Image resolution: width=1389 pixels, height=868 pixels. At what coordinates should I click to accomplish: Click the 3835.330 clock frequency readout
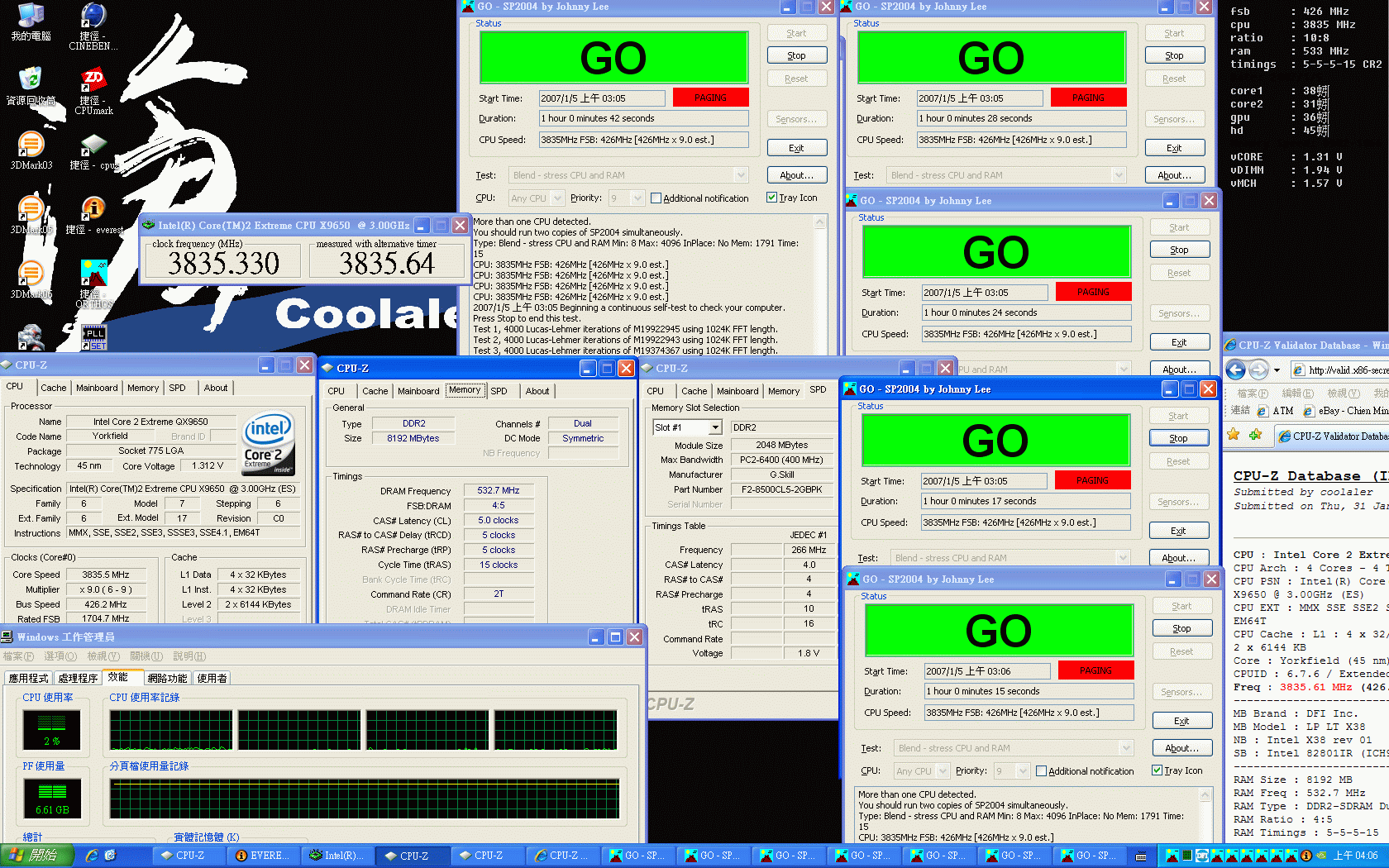click(223, 264)
